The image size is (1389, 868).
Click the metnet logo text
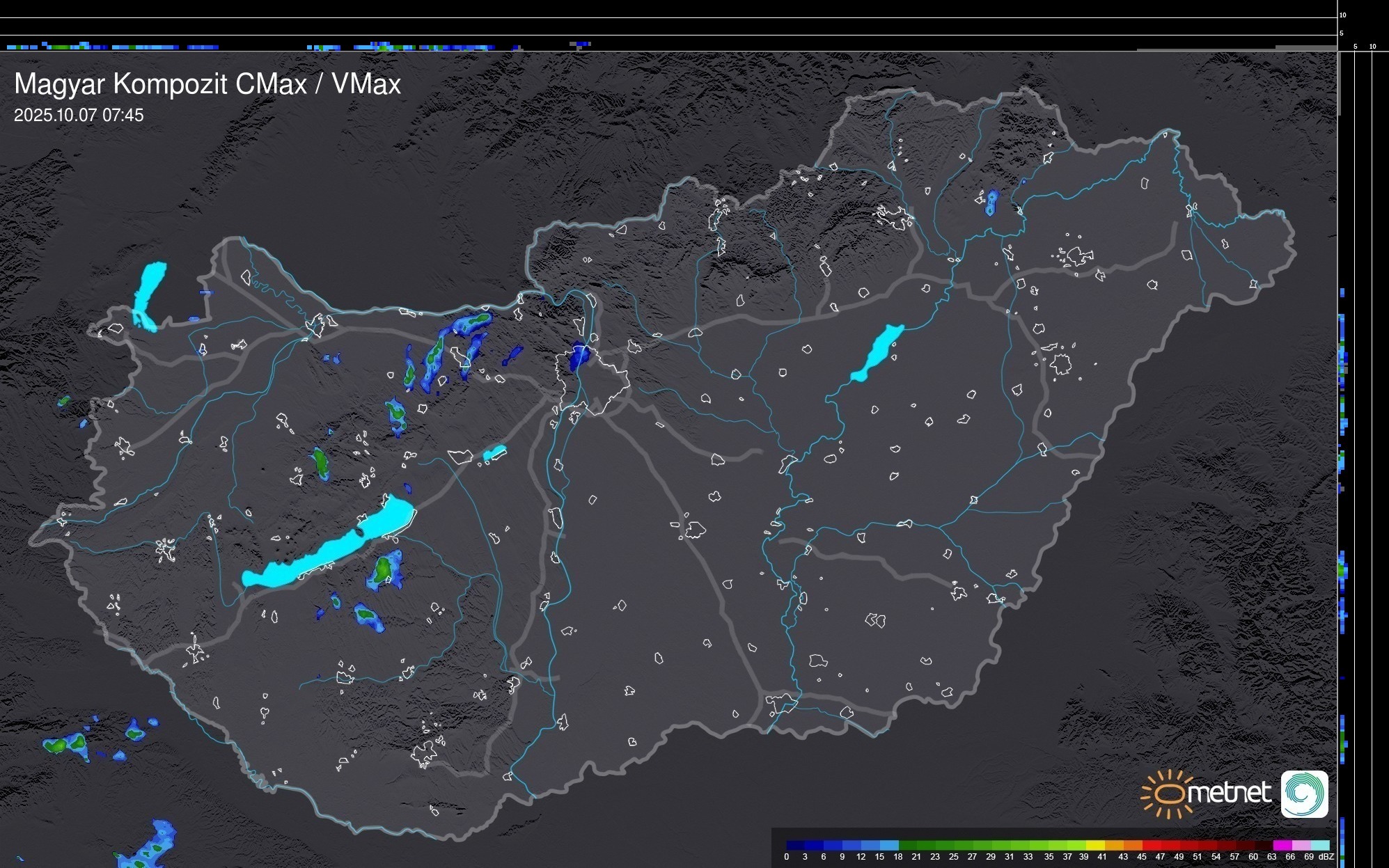1229,793
